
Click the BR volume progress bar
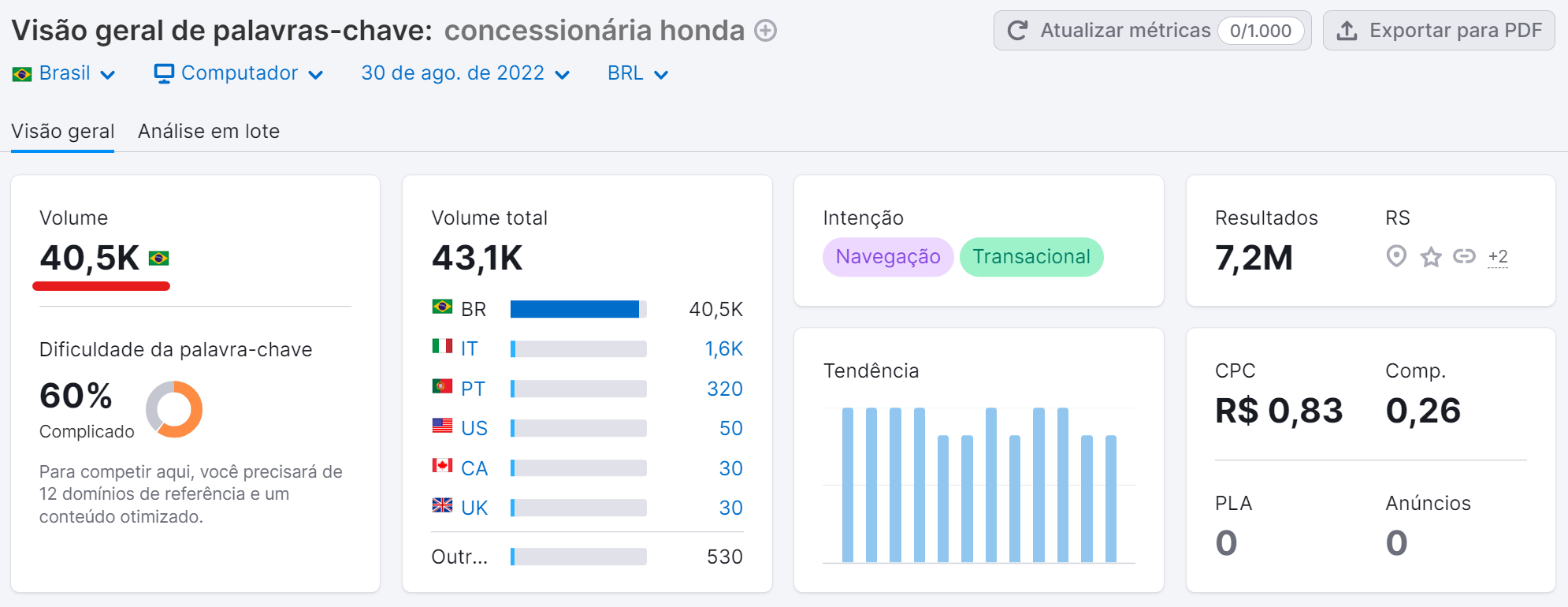click(578, 309)
